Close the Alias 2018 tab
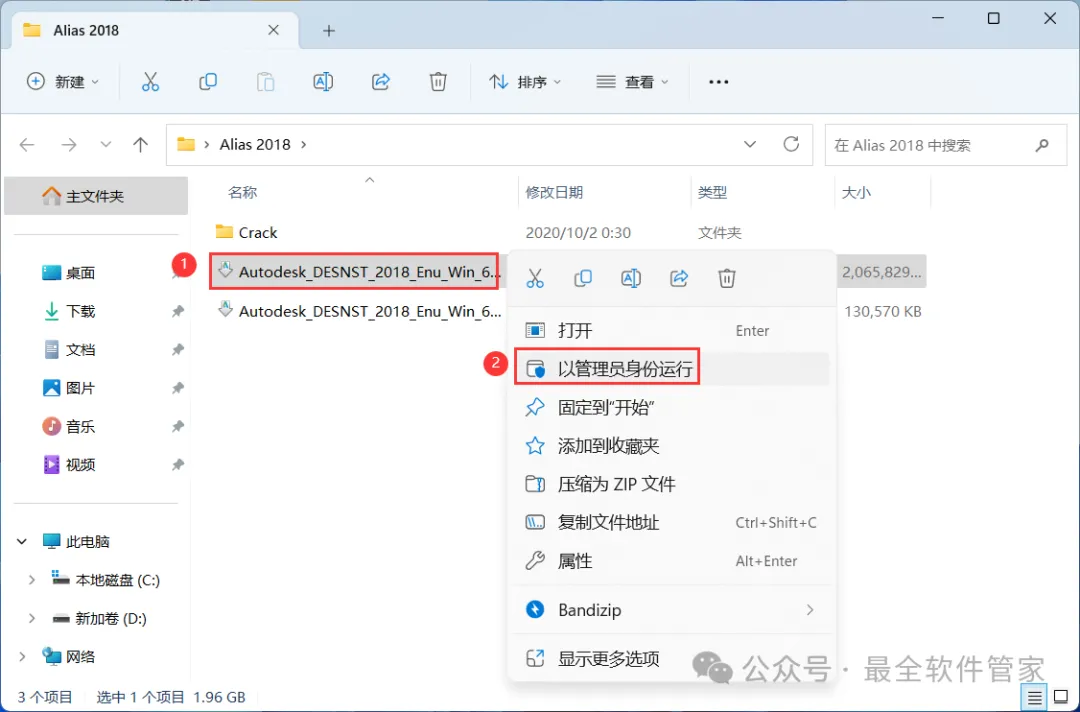1080x712 pixels. click(x=273, y=30)
